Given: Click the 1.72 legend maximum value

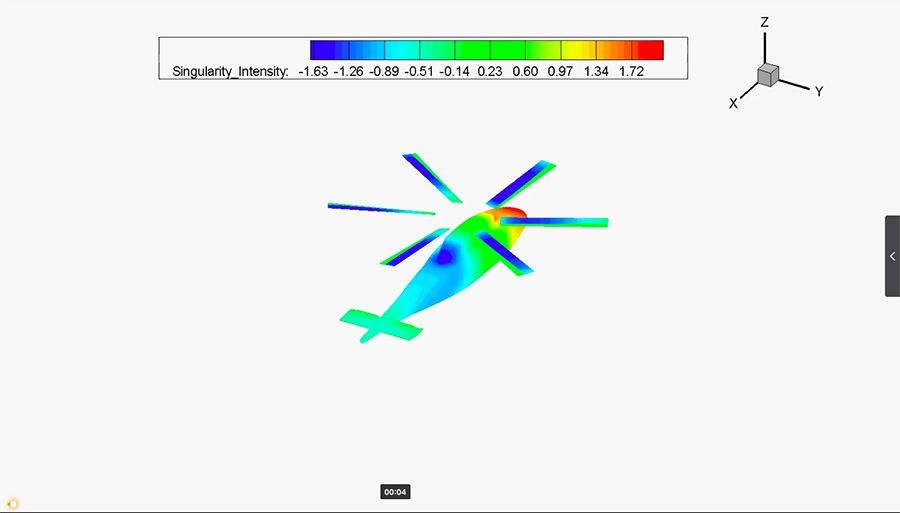Looking at the screenshot, I should pos(632,72).
